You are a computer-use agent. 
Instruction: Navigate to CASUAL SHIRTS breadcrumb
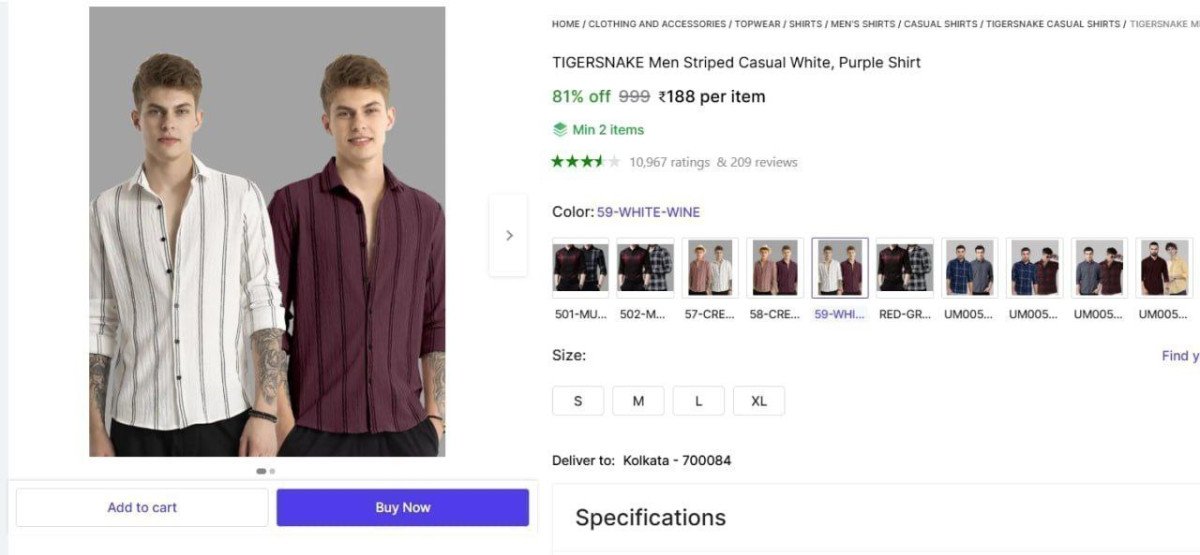point(940,24)
